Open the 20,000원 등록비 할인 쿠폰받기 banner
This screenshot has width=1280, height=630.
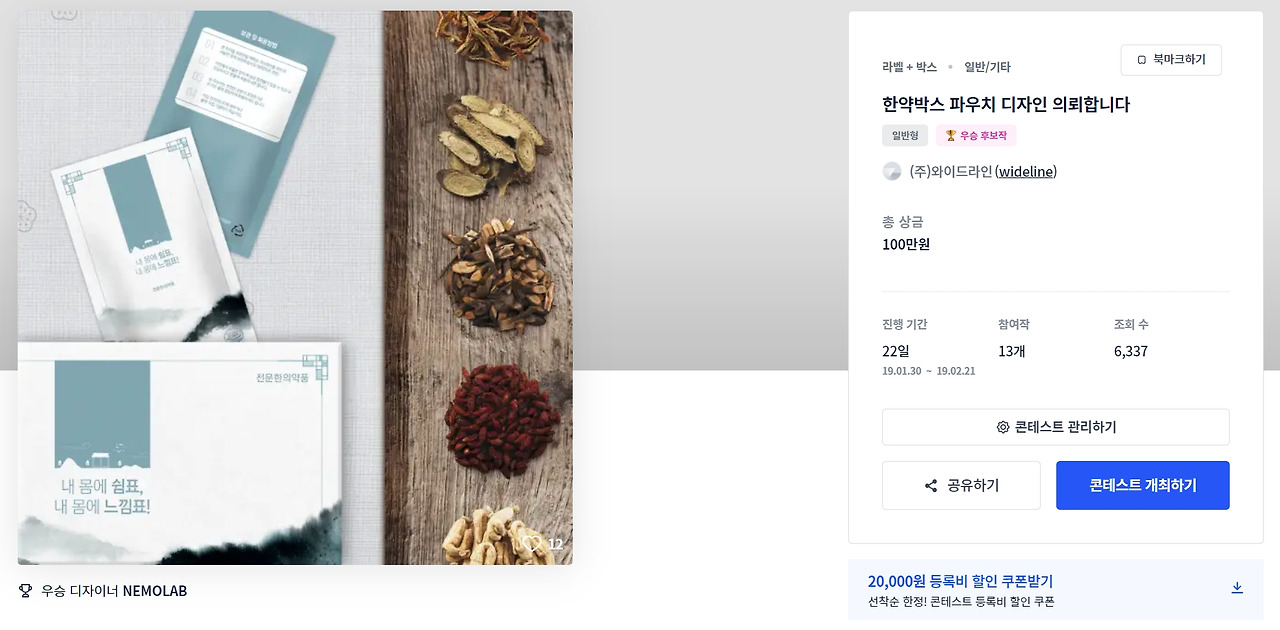pos(1056,590)
